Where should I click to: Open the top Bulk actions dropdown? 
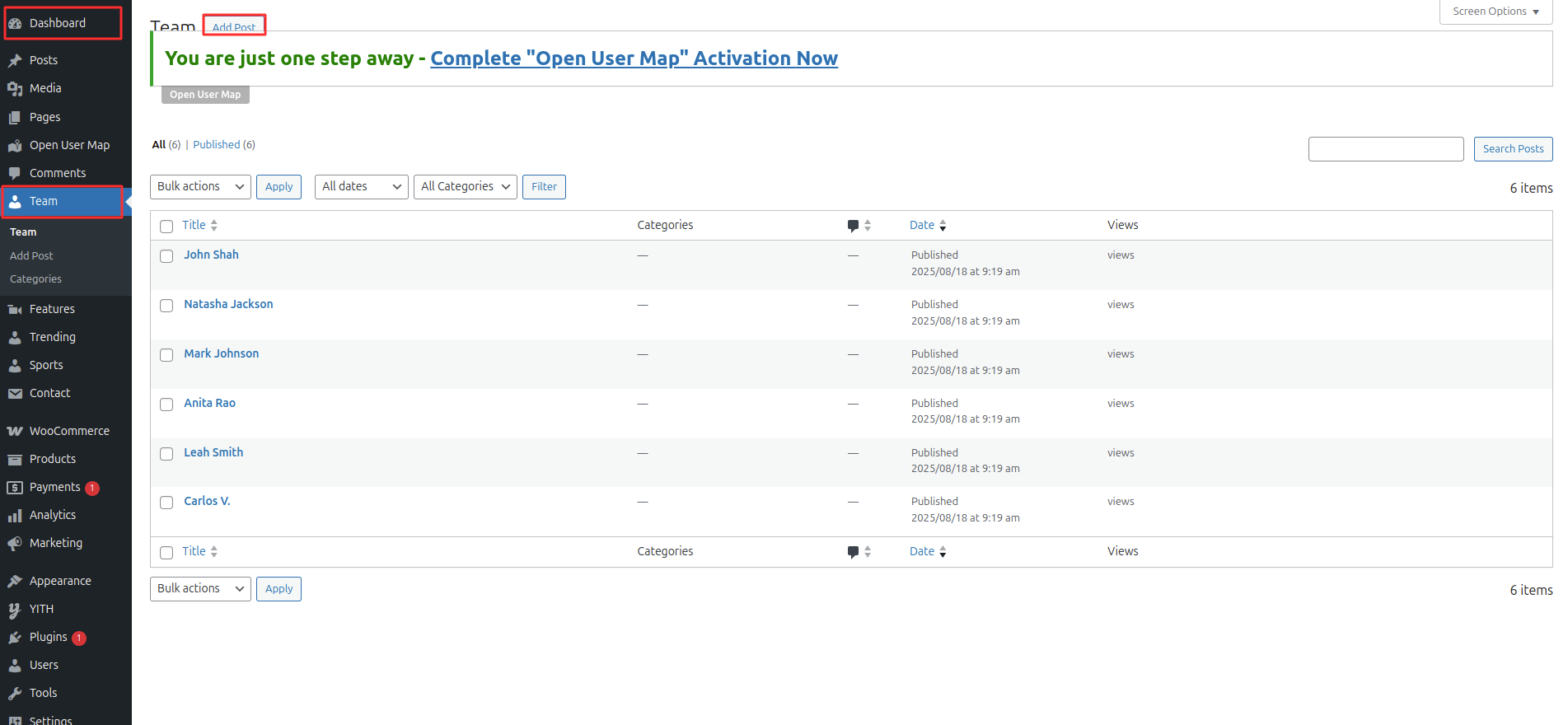pos(200,187)
